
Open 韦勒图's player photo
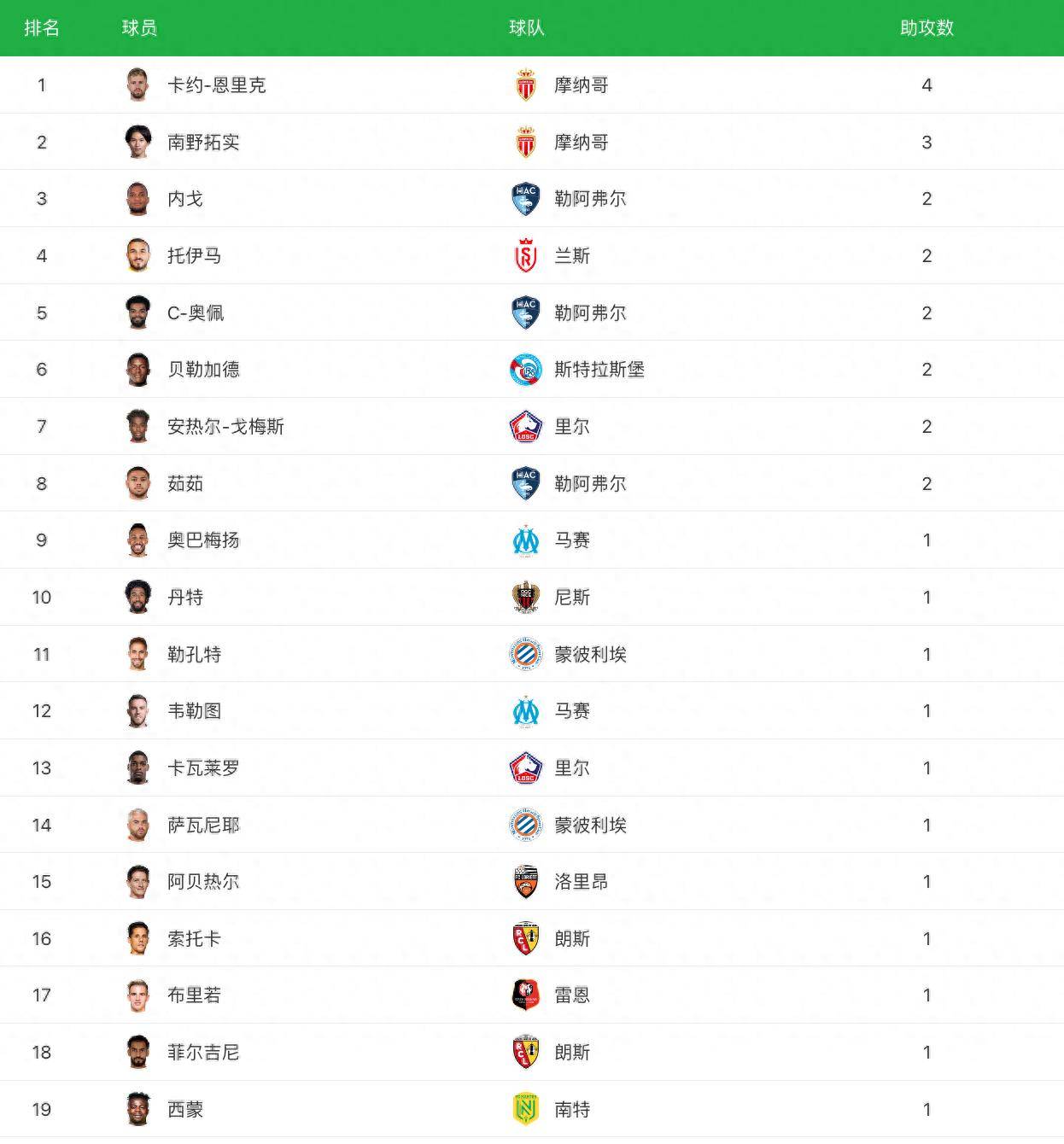point(137,710)
